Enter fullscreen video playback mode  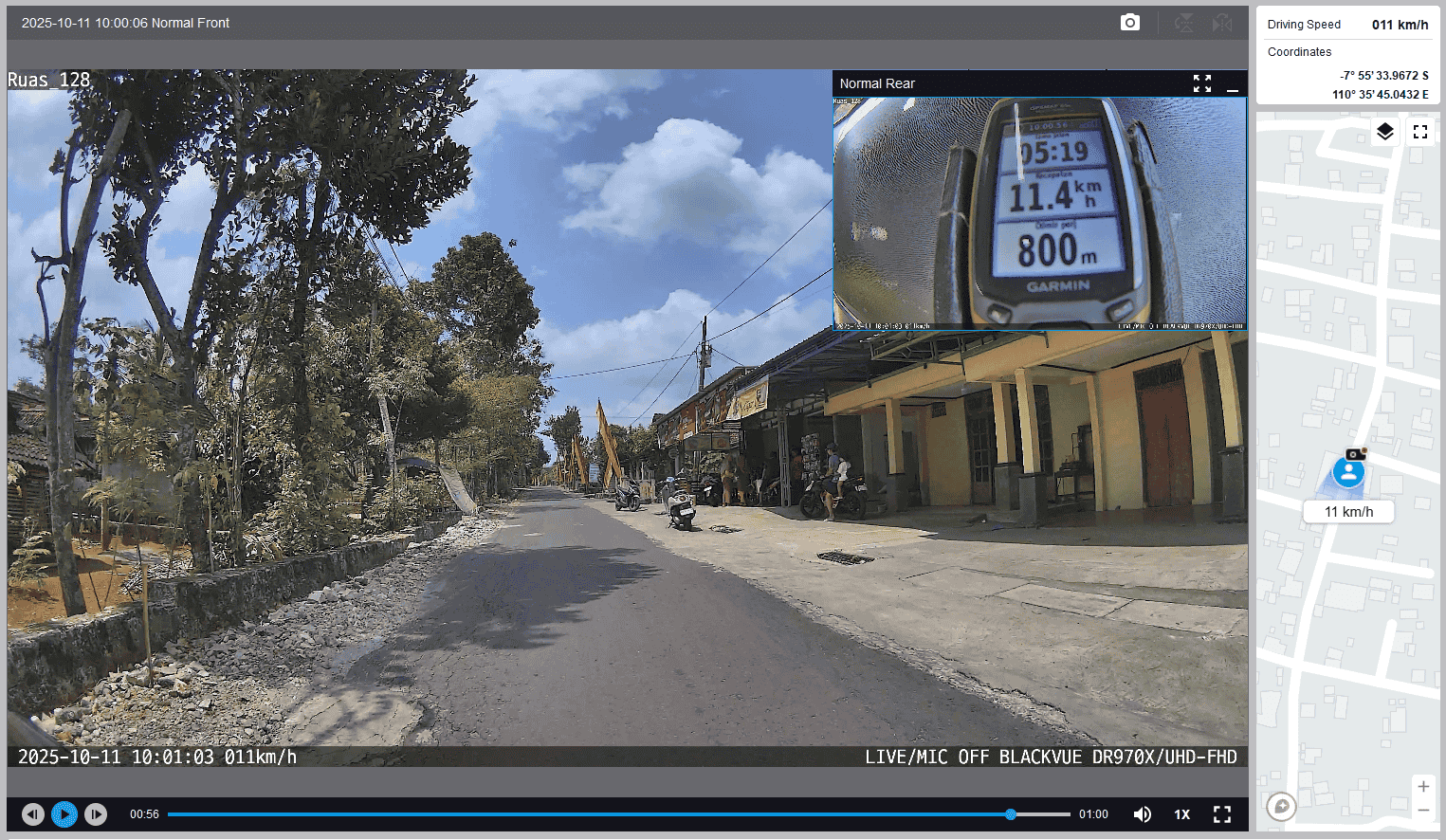(1222, 814)
